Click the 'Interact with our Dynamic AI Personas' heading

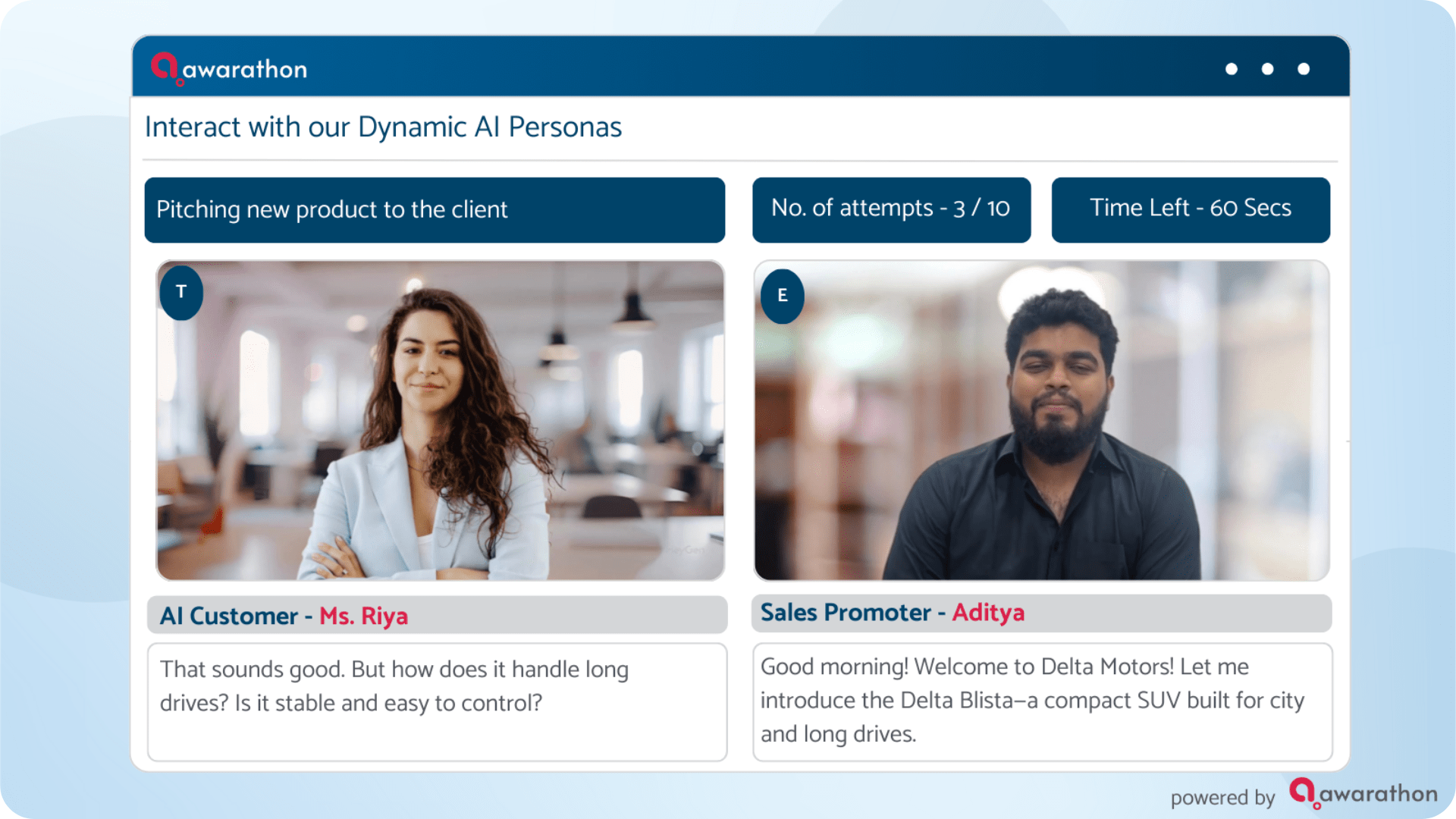tap(383, 127)
